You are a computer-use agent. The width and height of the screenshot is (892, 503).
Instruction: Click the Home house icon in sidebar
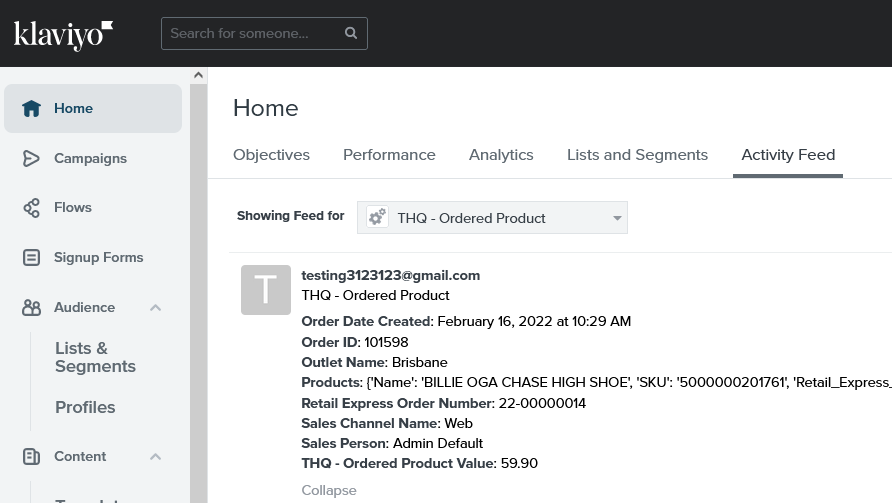pos(31,108)
